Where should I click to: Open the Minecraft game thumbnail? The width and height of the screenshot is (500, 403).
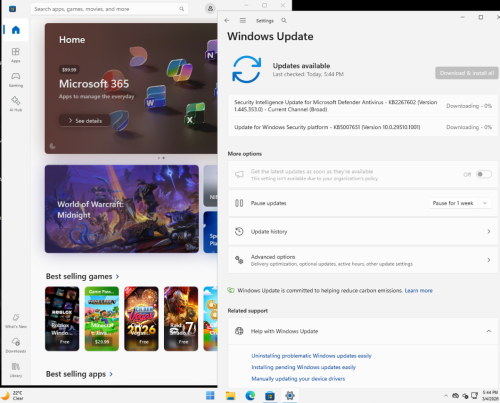[102, 319]
